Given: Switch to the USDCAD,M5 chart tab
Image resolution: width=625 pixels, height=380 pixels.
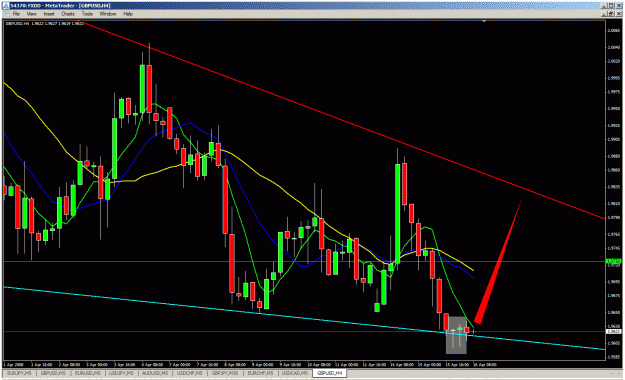Looking at the screenshot, I should click(295, 373).
